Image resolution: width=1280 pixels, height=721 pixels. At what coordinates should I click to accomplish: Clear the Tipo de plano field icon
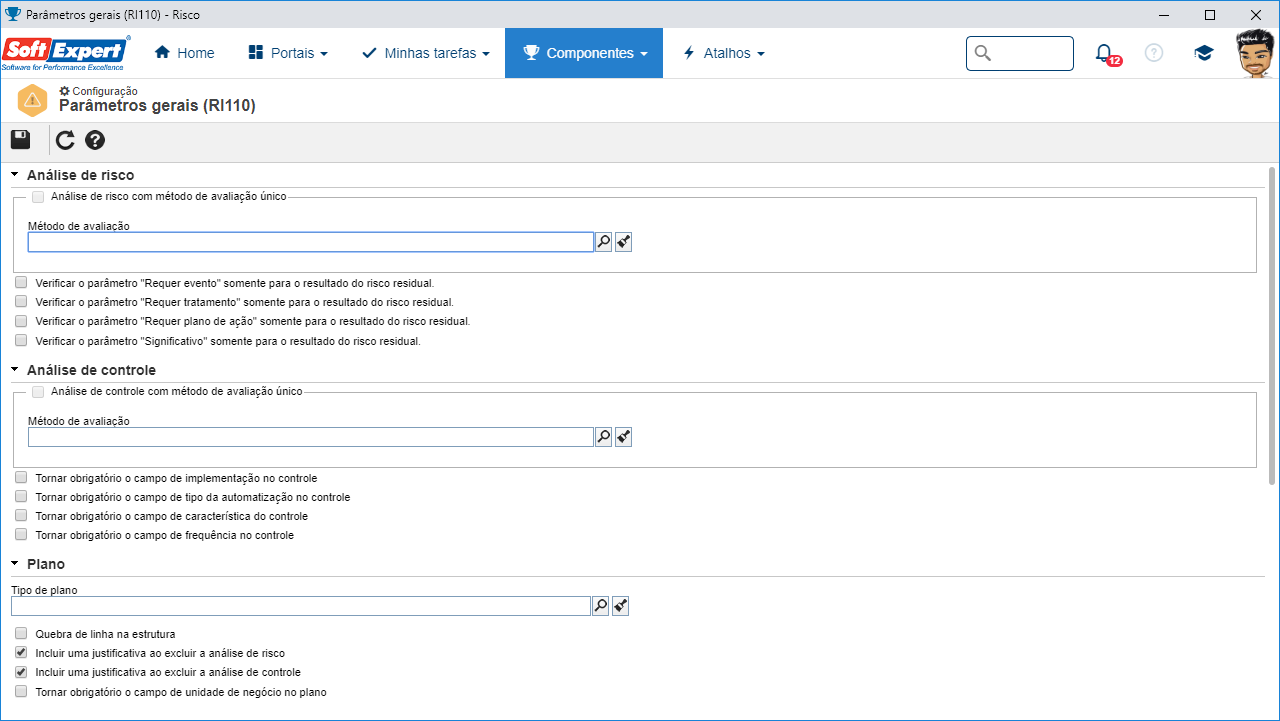(x=621, y=606)
